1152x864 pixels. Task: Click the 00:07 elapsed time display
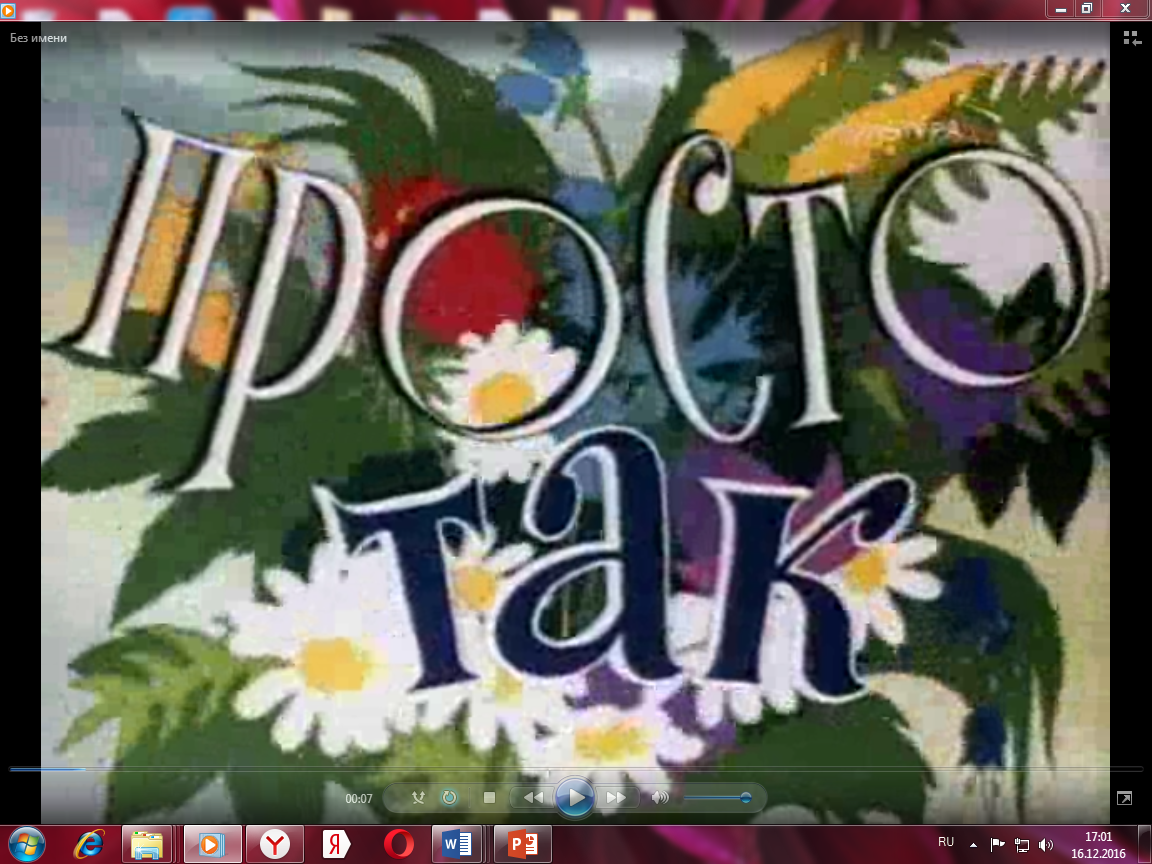coord(359,799)
